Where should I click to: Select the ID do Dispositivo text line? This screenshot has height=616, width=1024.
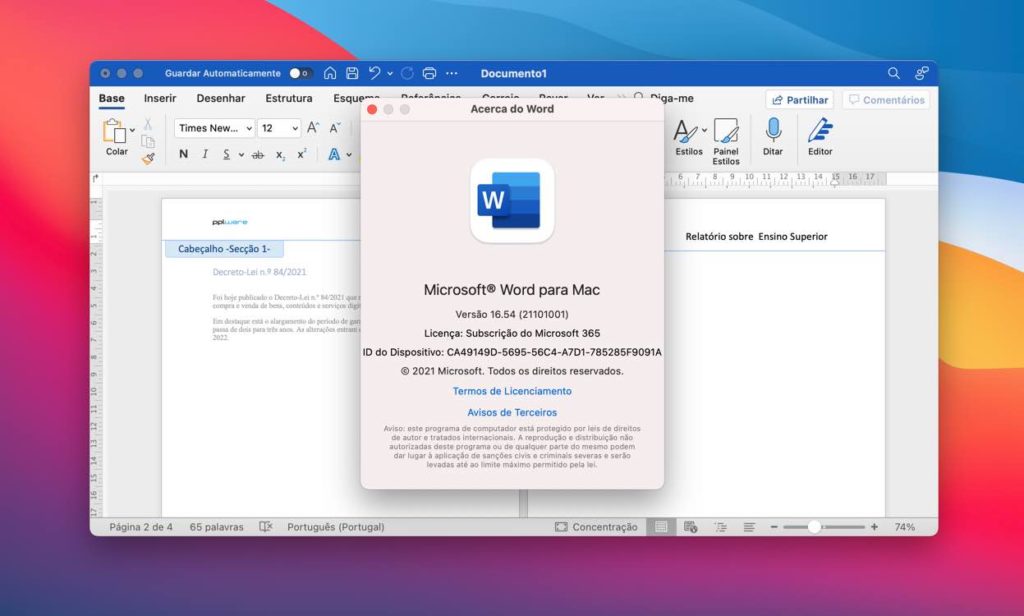tap(512, 352)
